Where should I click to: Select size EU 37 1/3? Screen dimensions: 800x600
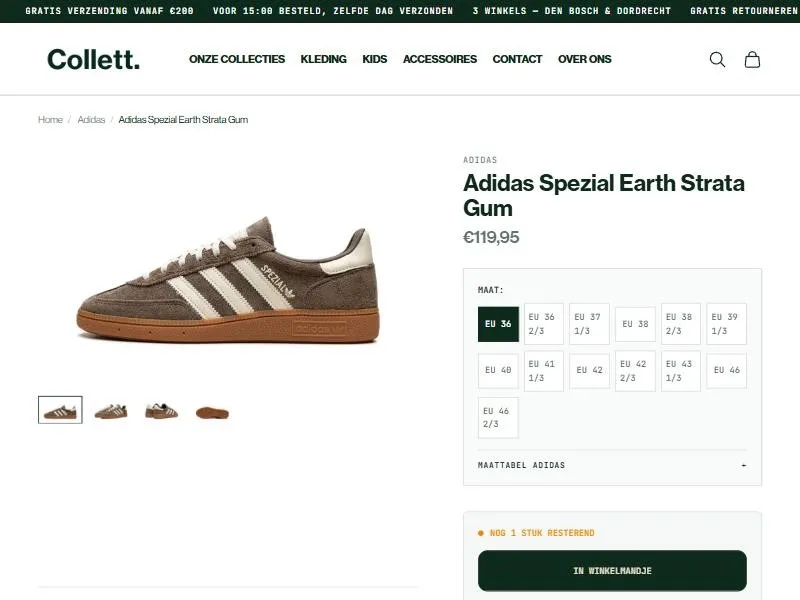point(589,324)
